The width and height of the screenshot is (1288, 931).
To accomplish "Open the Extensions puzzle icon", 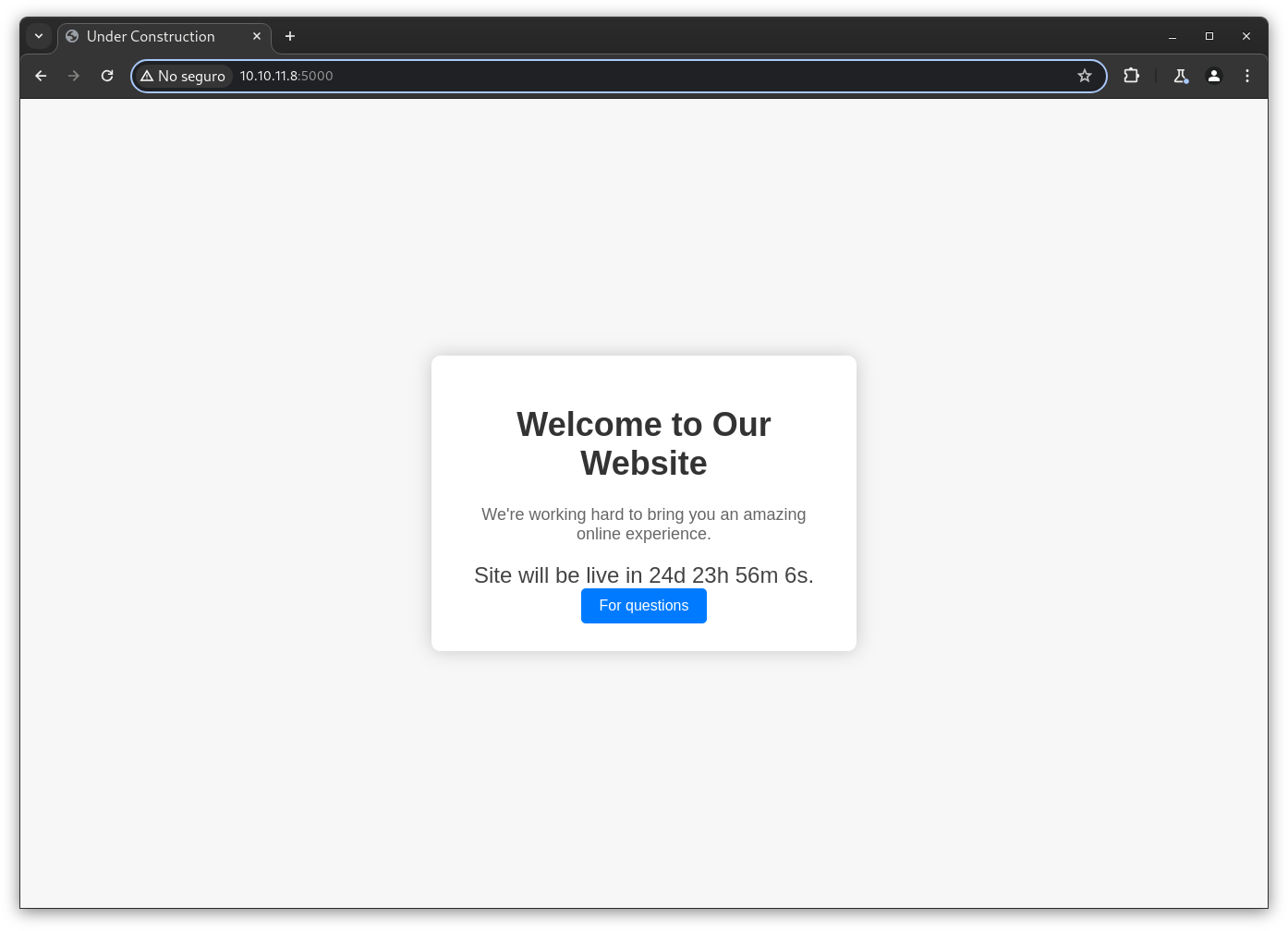I will pos(1131,76).
